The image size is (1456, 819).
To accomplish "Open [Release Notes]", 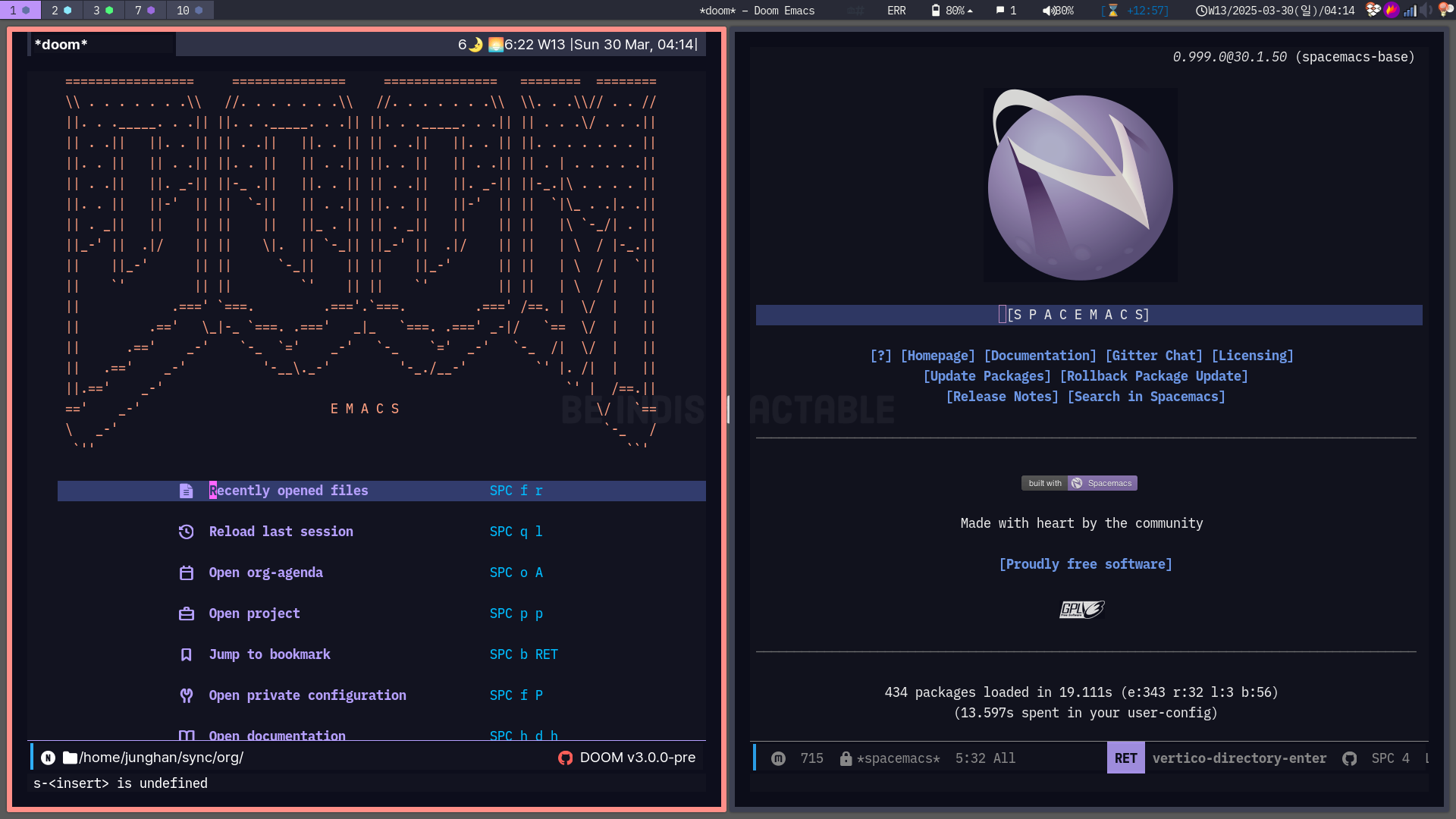I will pyautogui.click(x=1002, y=397).
